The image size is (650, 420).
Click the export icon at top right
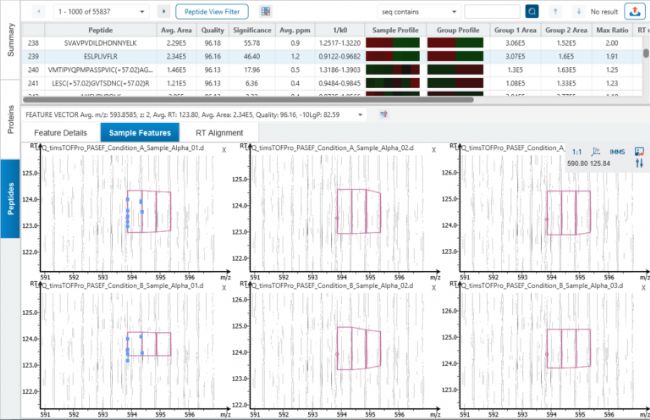pos(635,11)
